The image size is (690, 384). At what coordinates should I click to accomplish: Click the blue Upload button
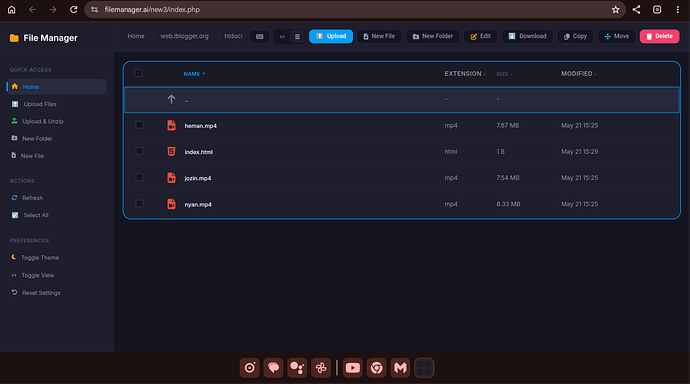331,36
